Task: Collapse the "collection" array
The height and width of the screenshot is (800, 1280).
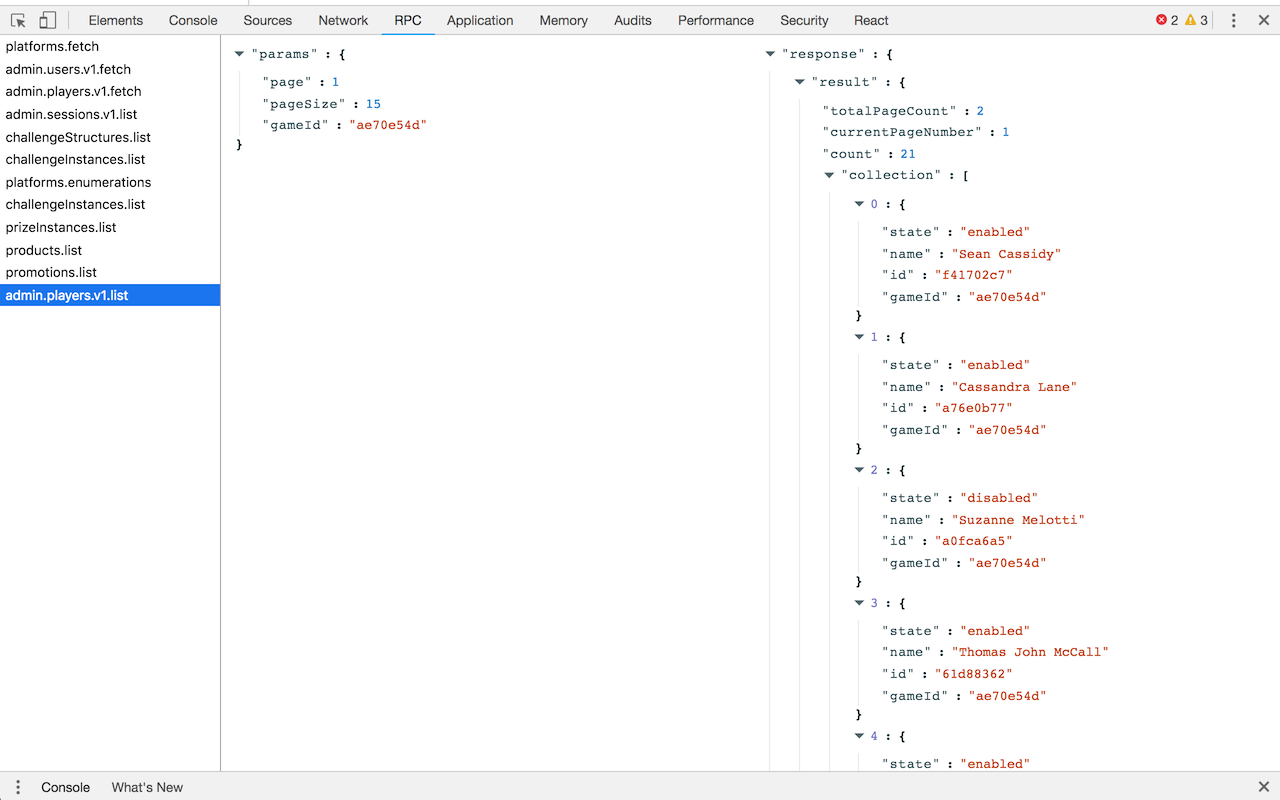Action: [x=829, y=175]
